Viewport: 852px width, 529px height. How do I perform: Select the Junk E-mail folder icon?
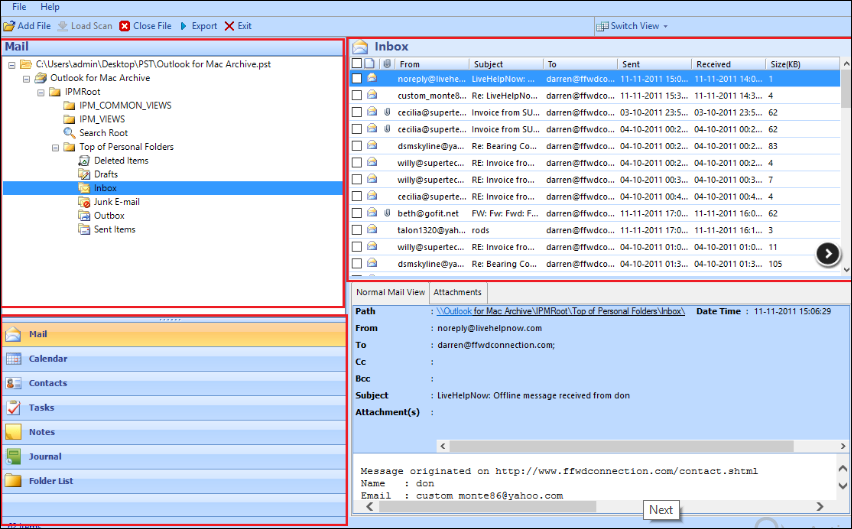(x=84, y=202)
